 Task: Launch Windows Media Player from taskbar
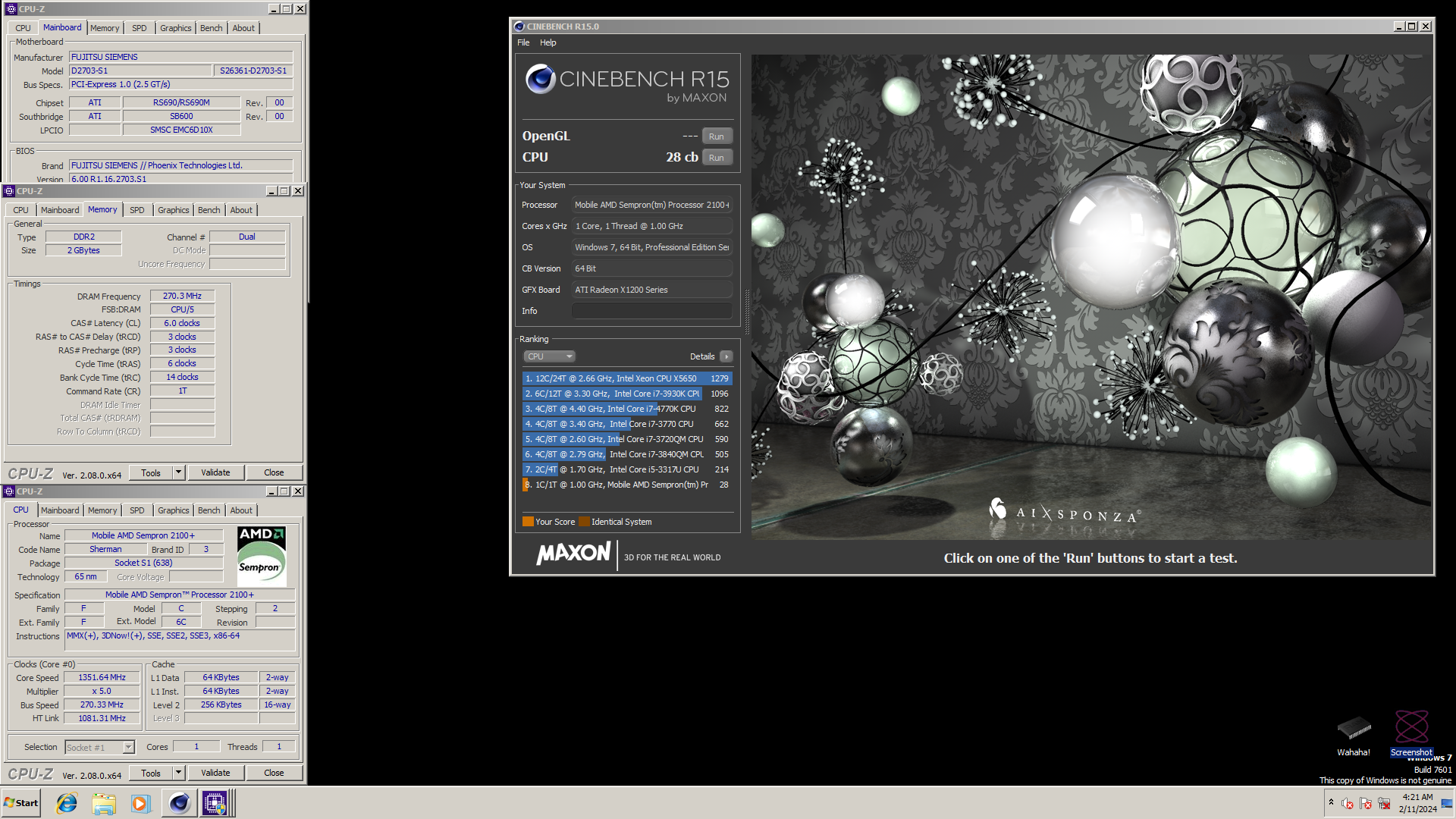[x=141, y=803]
